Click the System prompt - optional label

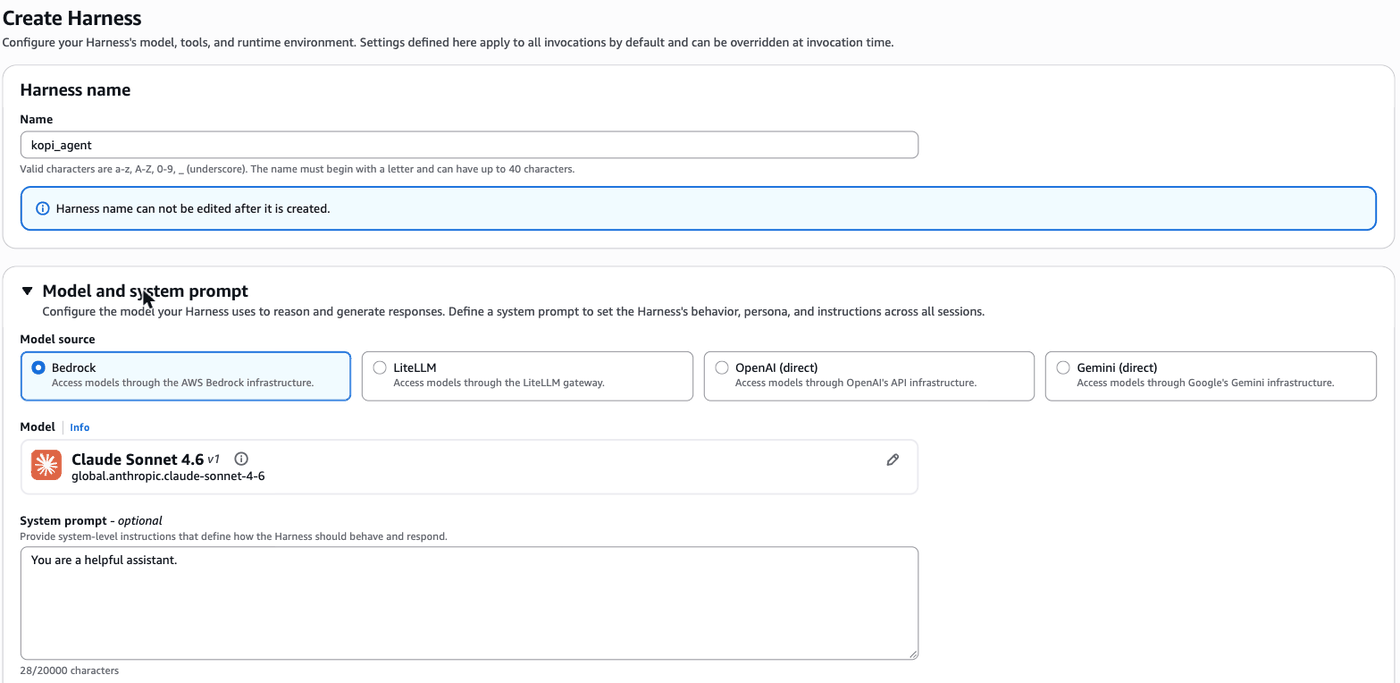pos(91,520)
